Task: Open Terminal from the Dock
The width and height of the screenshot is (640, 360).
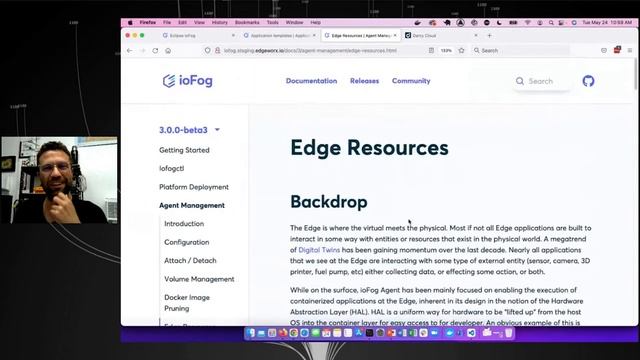Action: [x=369, y=333]
